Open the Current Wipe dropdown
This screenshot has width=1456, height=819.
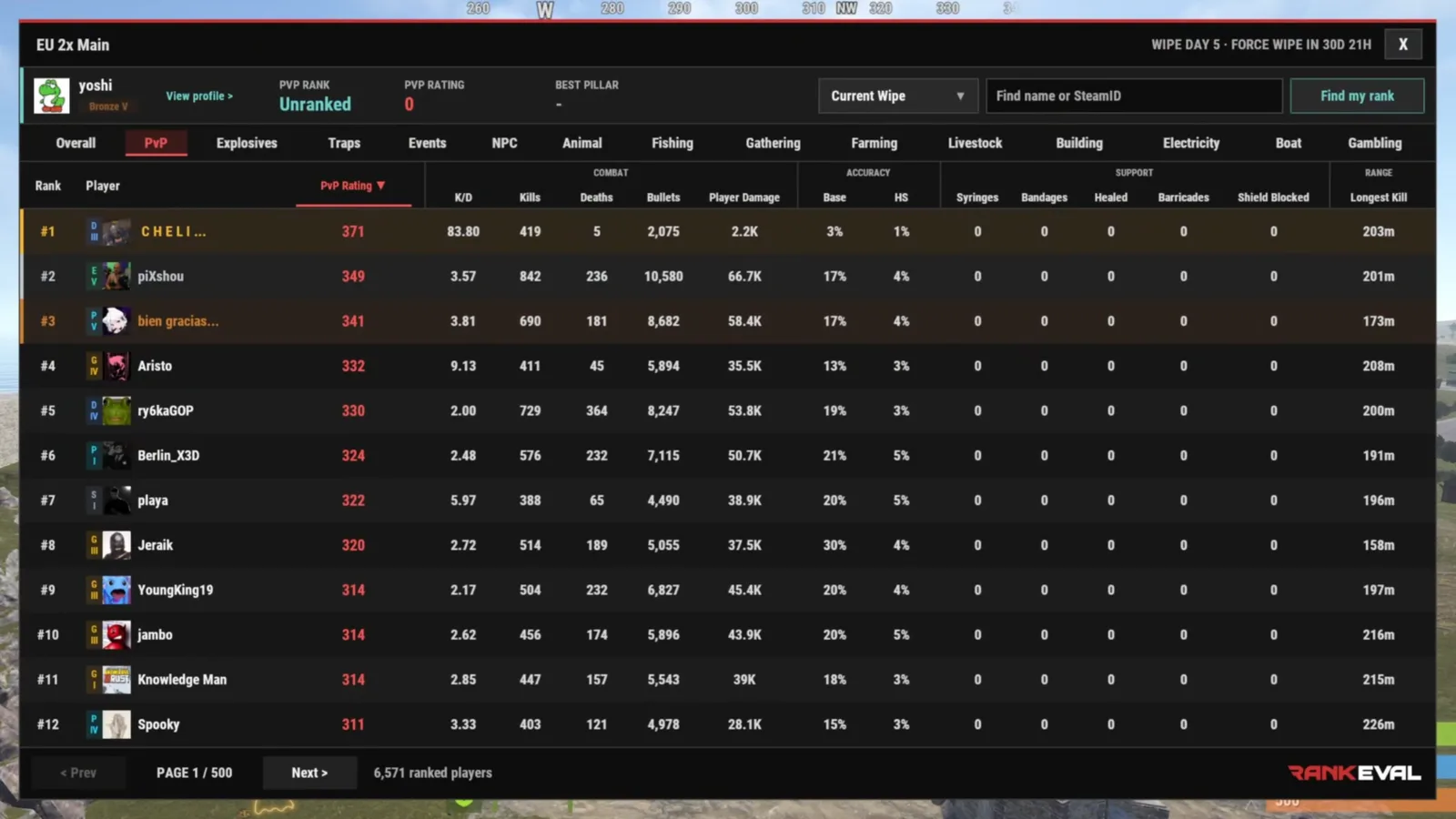pos(898,96)
